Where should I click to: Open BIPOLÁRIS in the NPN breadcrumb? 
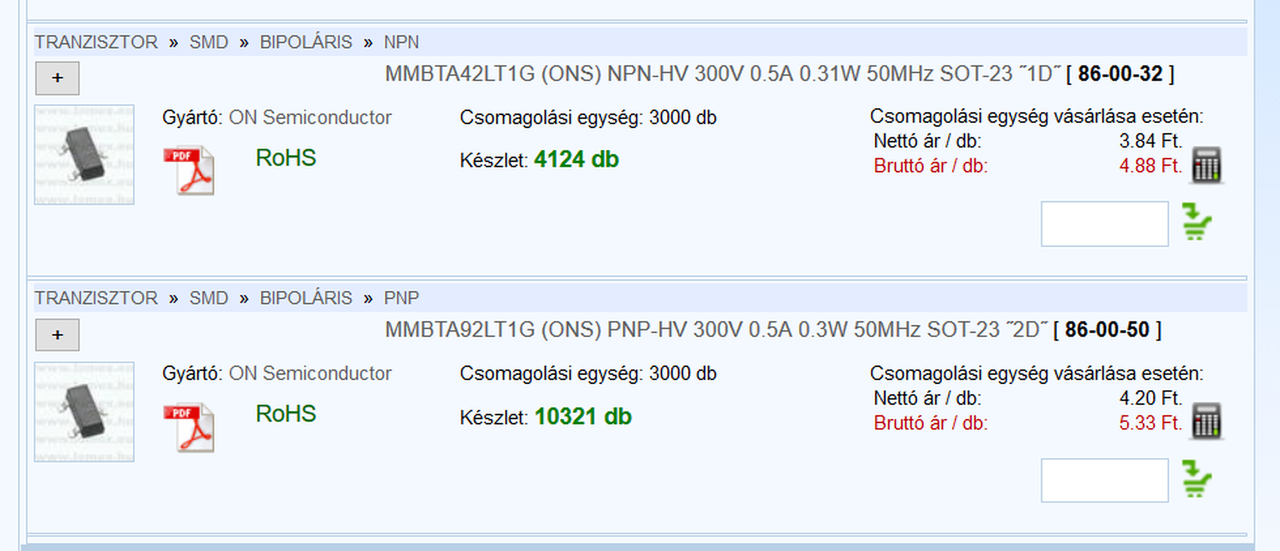pos(306,42)
